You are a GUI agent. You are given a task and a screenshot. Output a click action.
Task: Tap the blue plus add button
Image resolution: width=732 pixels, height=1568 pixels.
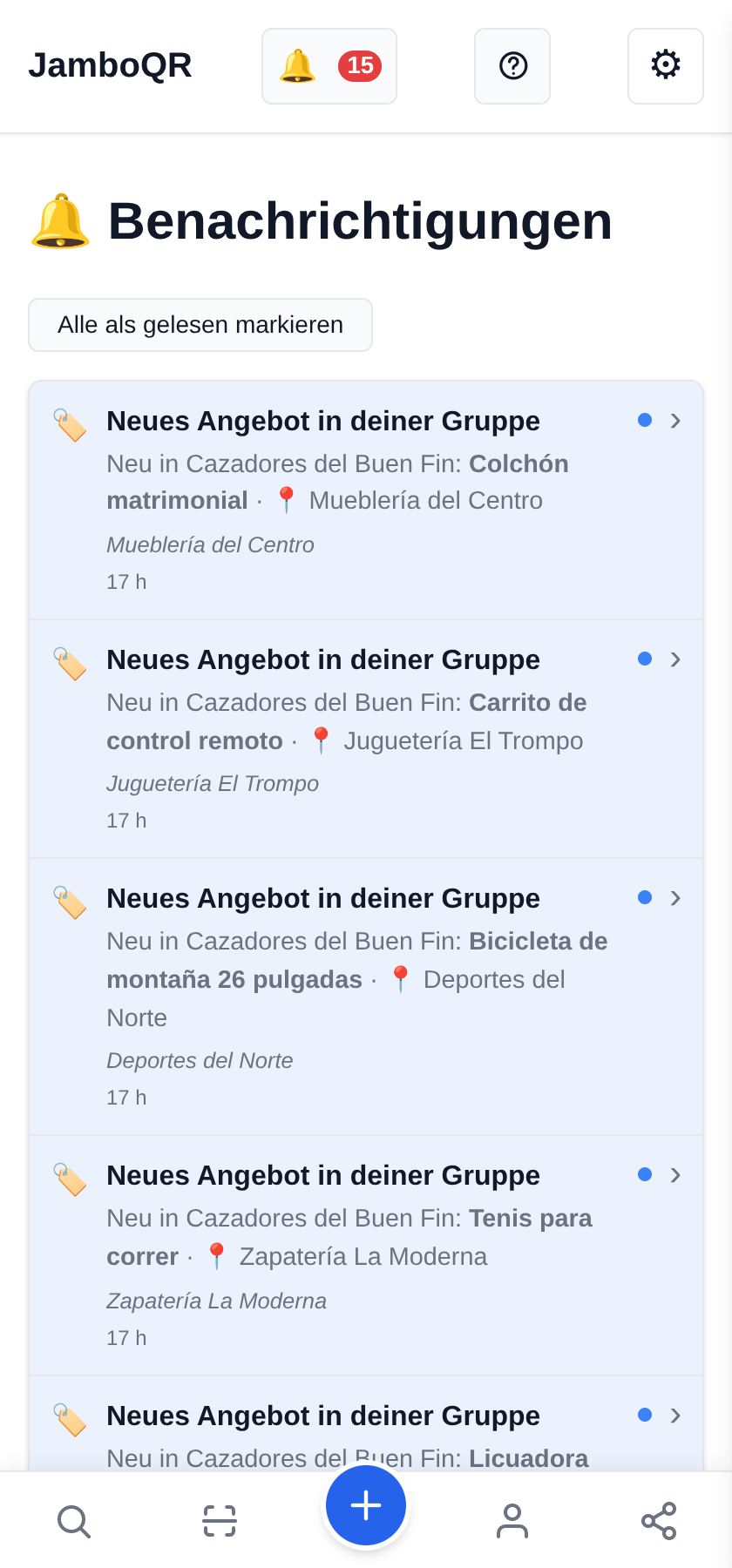(x=366, y=1505)
